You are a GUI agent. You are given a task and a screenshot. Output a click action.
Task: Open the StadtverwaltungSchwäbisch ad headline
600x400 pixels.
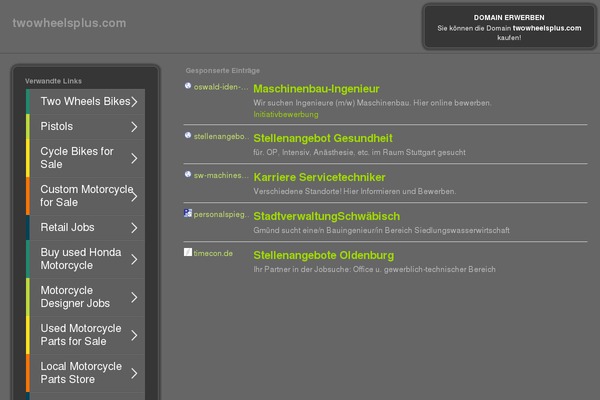click(326, 216)
